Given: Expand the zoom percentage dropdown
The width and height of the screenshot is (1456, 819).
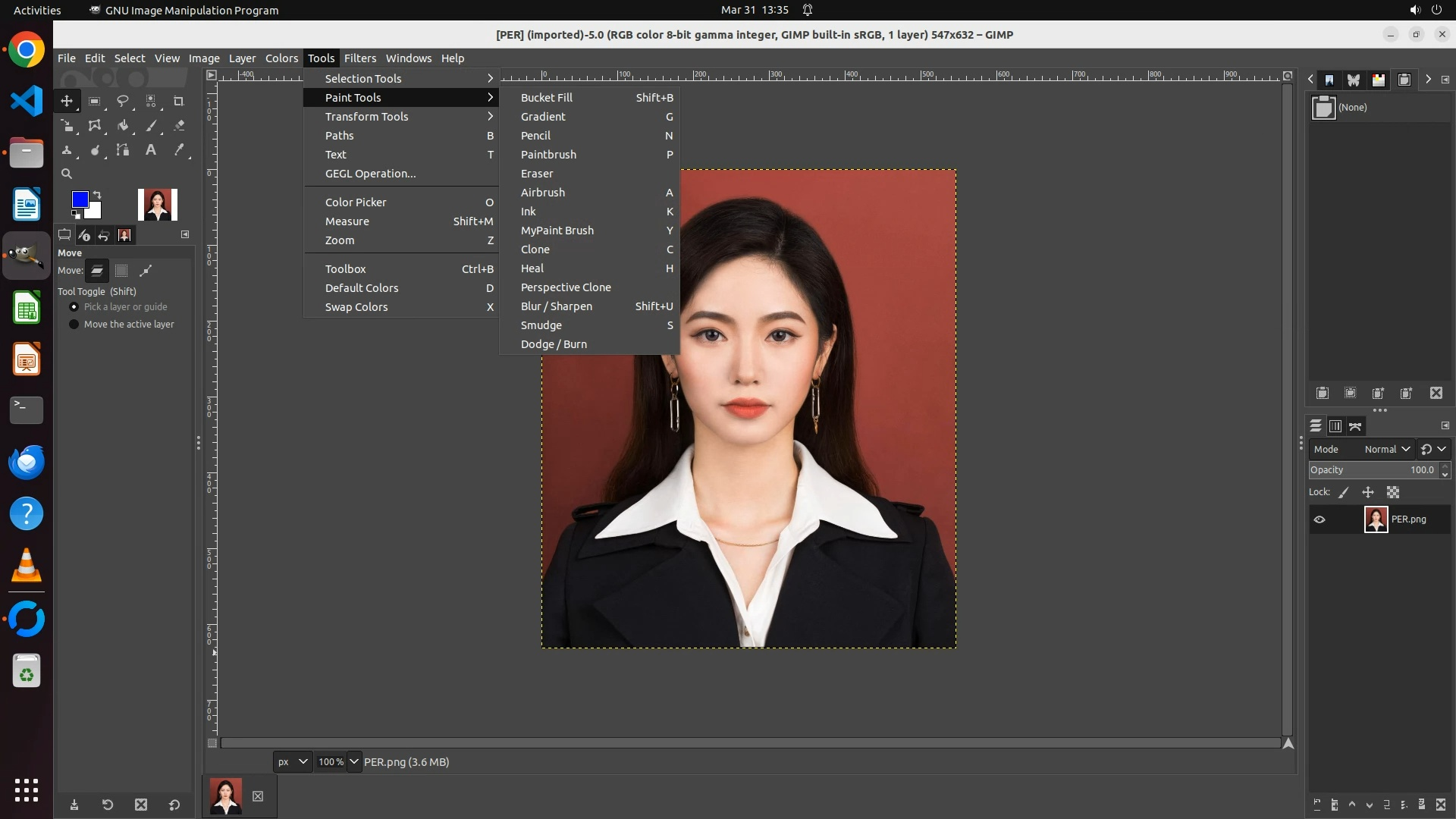Looking at the screenshot, I should pos(354,761).
